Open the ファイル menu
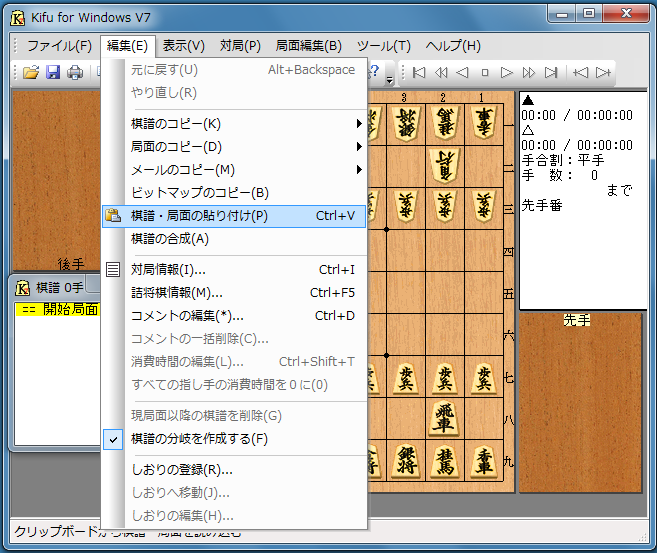 click(59, 46)
